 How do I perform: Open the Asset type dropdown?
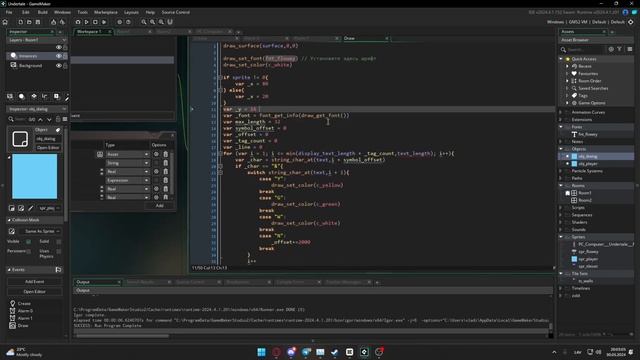tap(127, 154)
